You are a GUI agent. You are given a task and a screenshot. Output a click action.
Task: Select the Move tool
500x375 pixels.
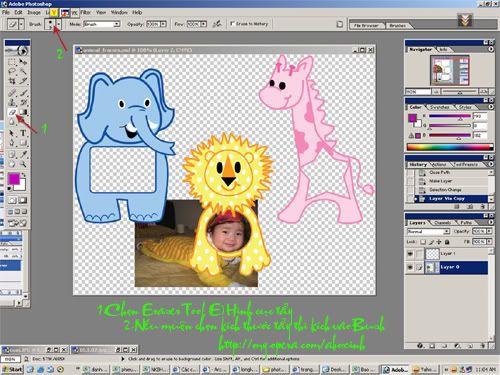pos(23,62)
